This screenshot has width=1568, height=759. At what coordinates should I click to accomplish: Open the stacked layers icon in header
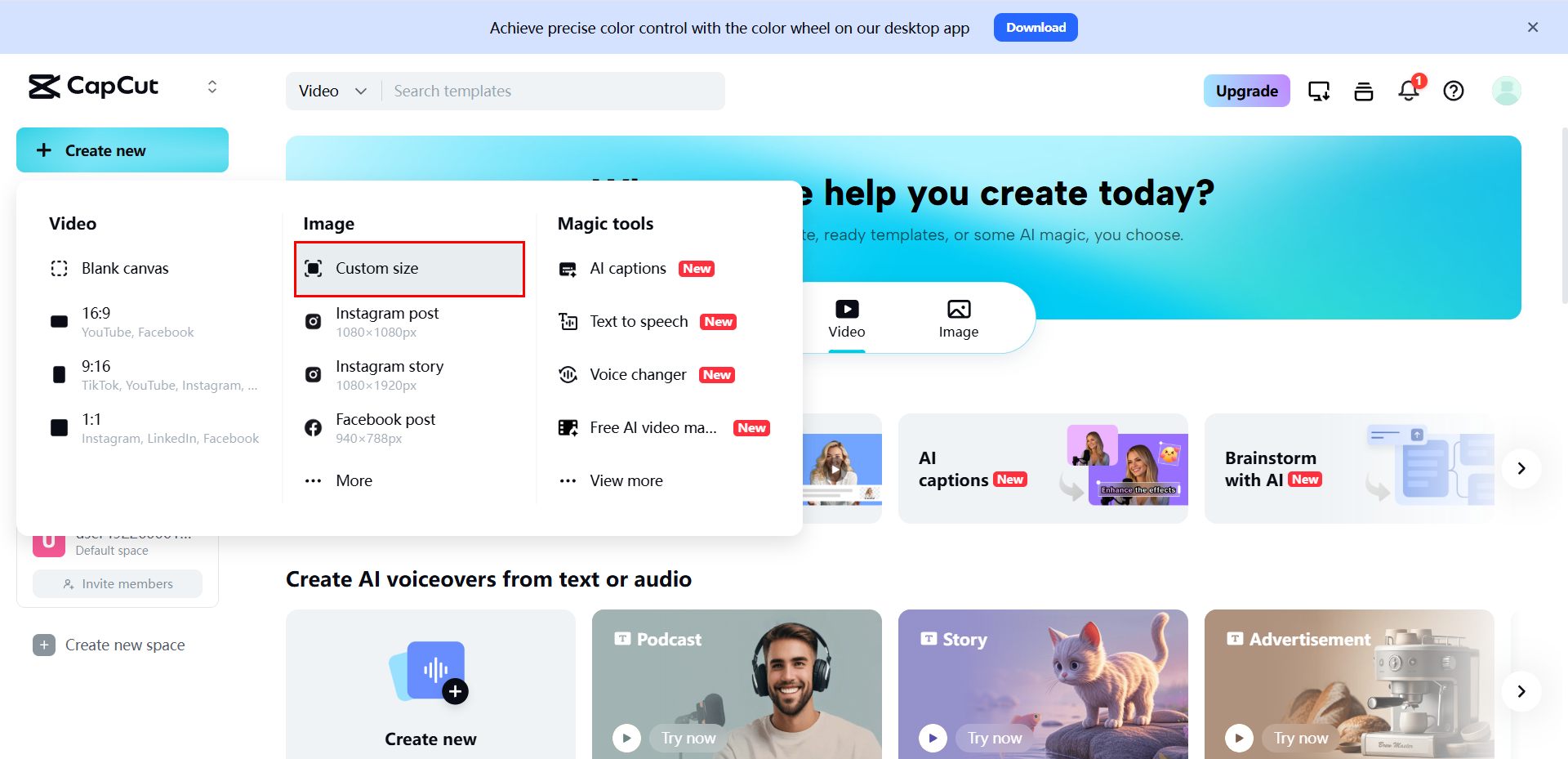1364,91
